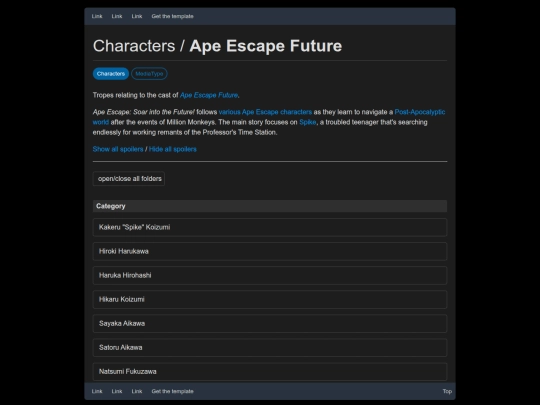Image resolution: width=540 pixels, height=405 pixels.
Task: Toggle open/close all folders button
Action: point(129,179)
